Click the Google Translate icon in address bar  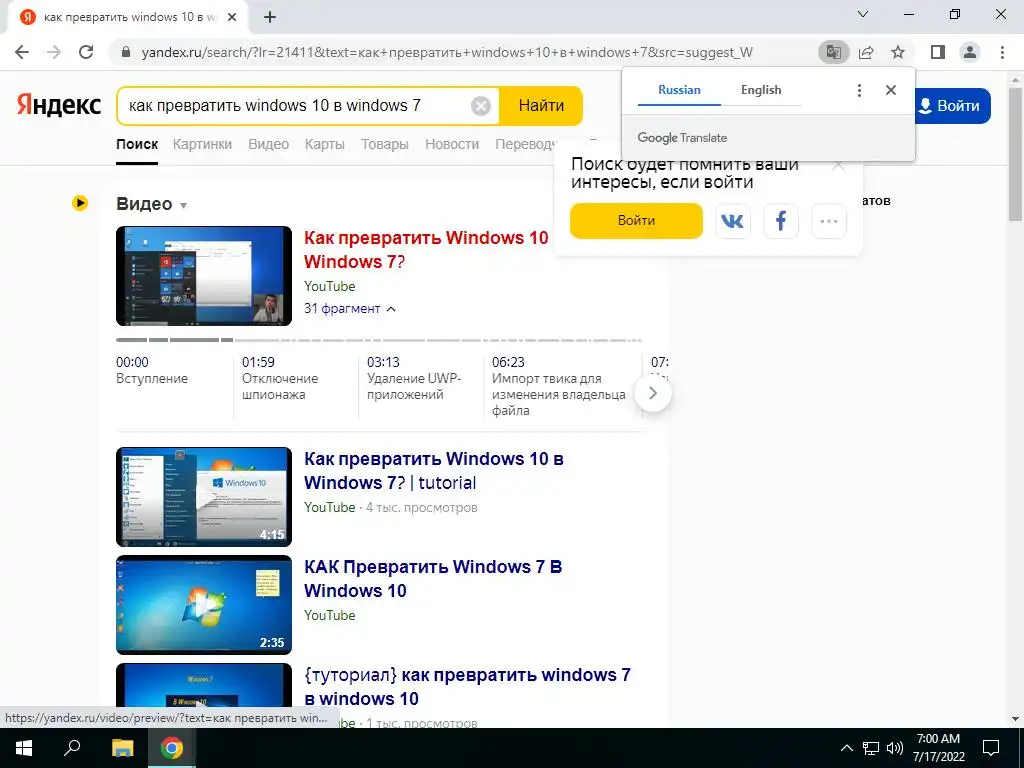tap(833, 52)
